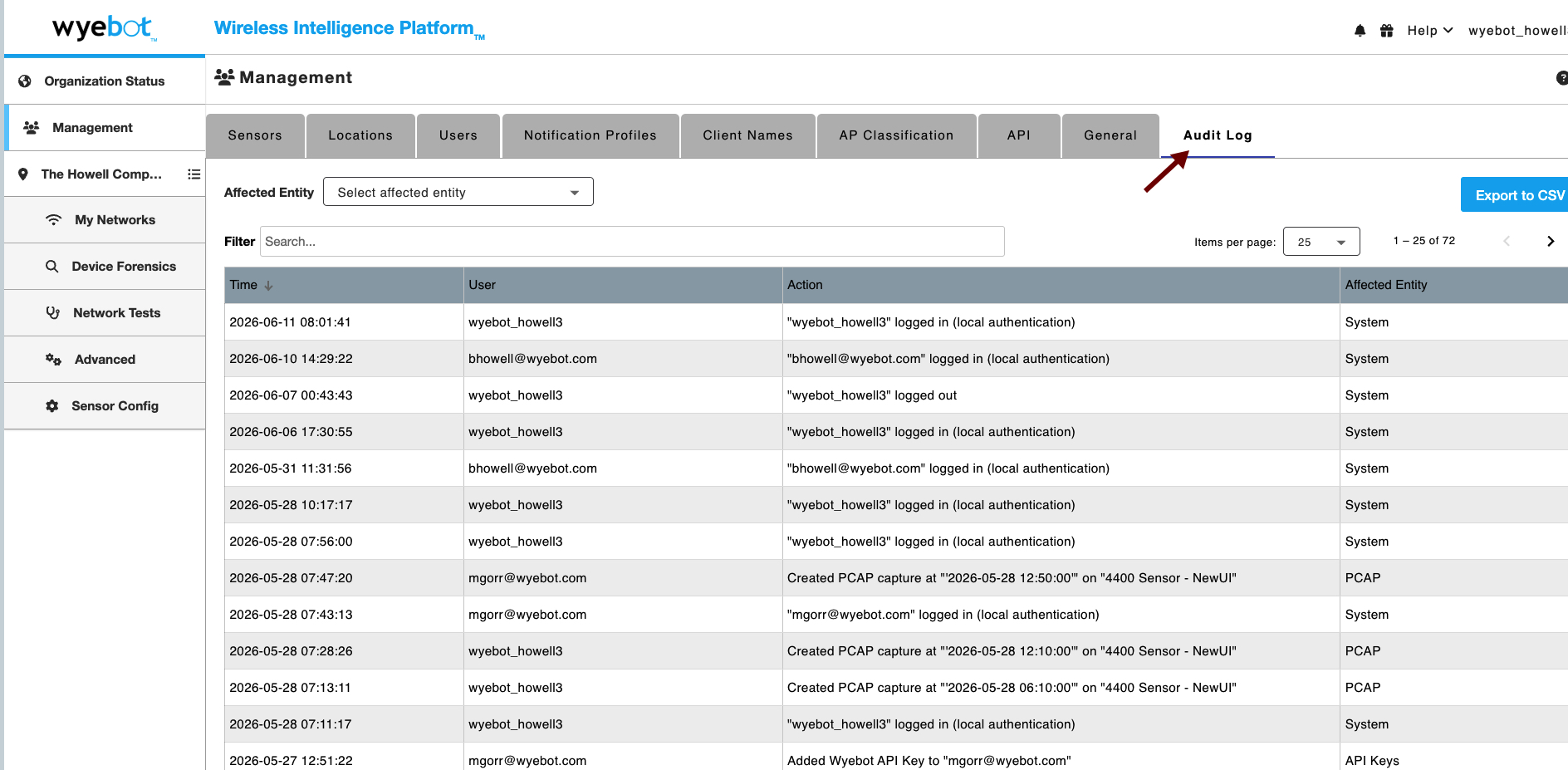Click time 2026-05-31 11:31:56
1568x770 pixels.
point(291,468)
